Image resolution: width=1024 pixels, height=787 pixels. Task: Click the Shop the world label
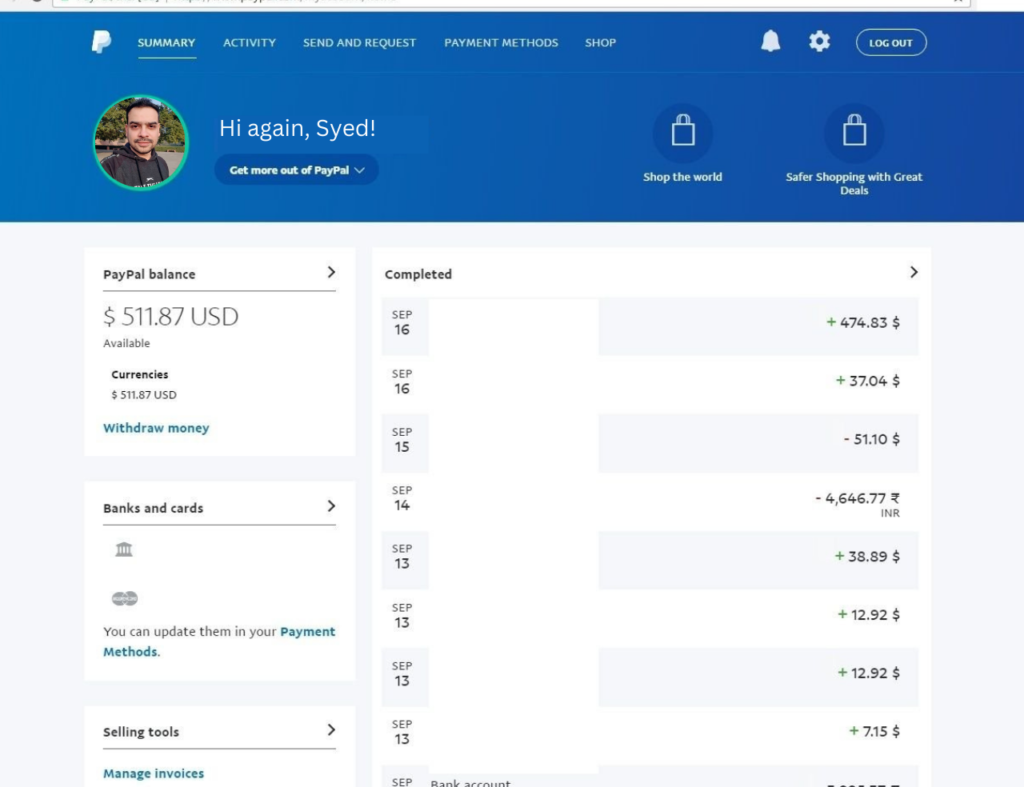[x=682, y=177]
